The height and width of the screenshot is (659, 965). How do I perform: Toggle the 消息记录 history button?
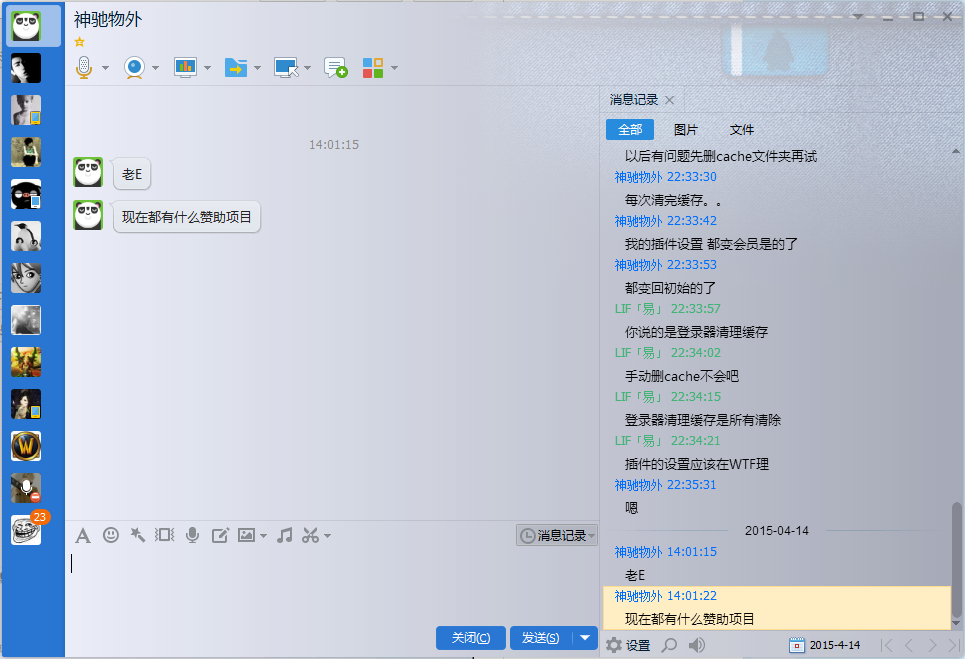coord(556,535)
